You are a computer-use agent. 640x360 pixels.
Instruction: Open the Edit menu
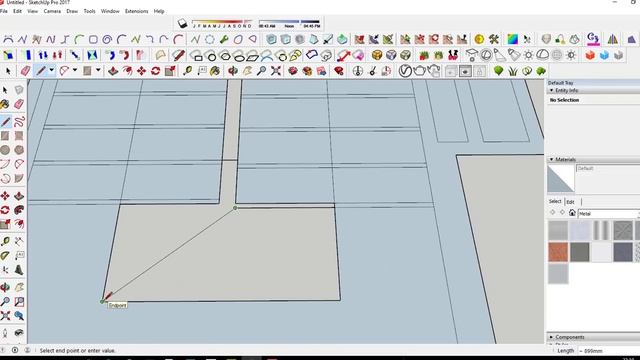pos(17,11)
